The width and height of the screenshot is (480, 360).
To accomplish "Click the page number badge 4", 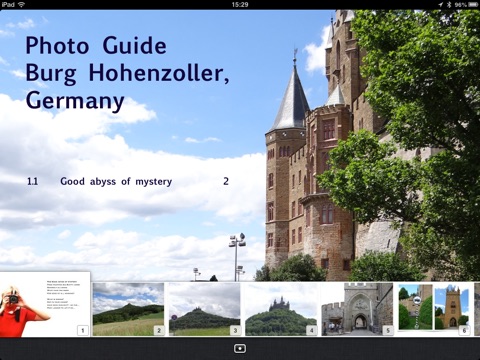I will [x=312, y=330].
